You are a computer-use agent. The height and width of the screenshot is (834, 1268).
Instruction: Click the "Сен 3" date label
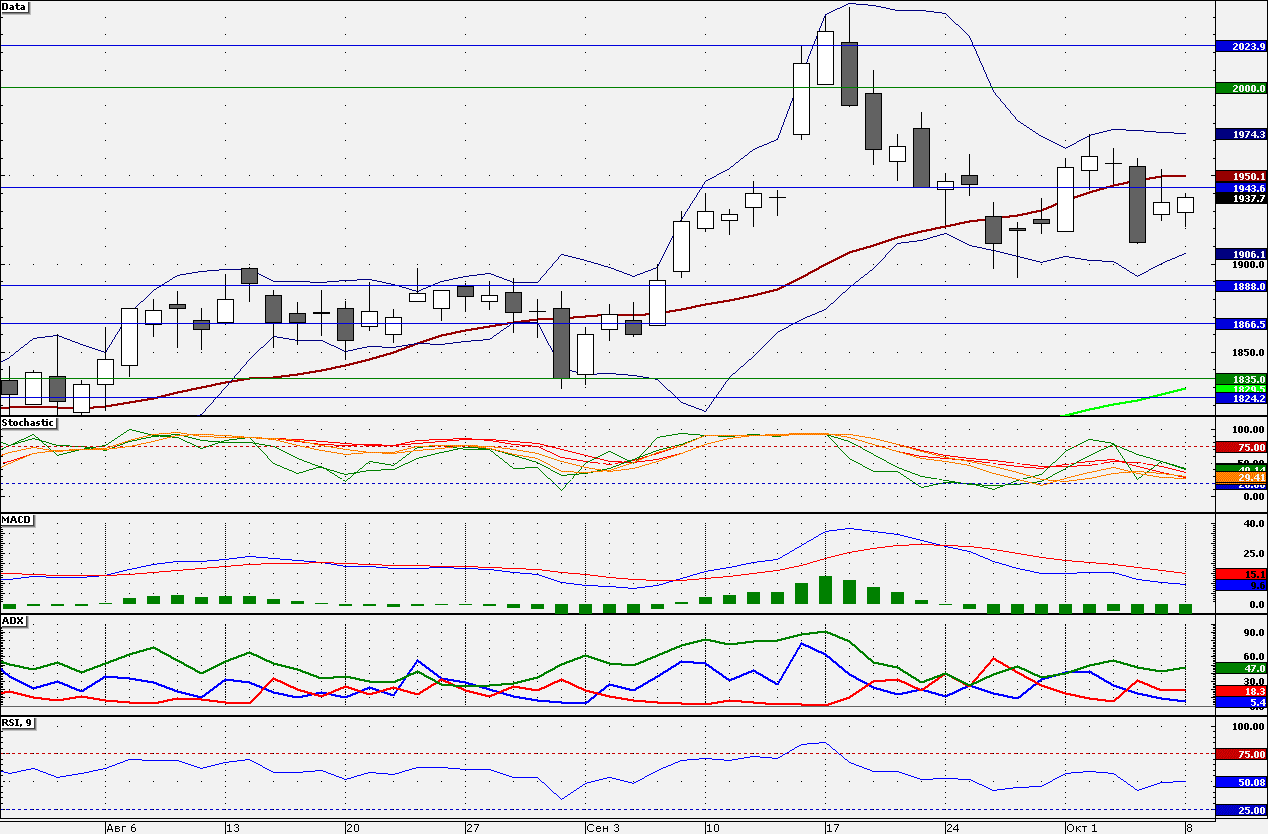(x=603, y=828)
